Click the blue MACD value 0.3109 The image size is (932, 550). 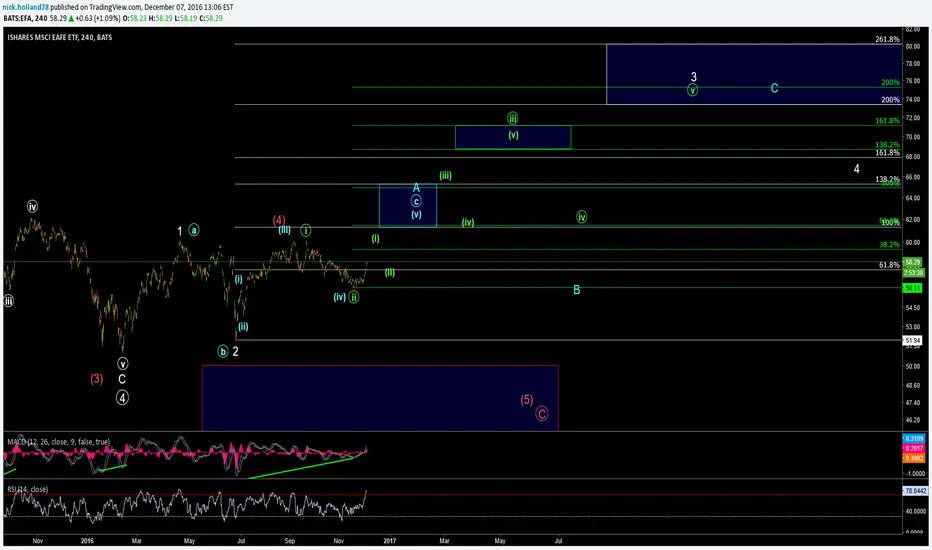pyautogui.click(x=914, y=439)
